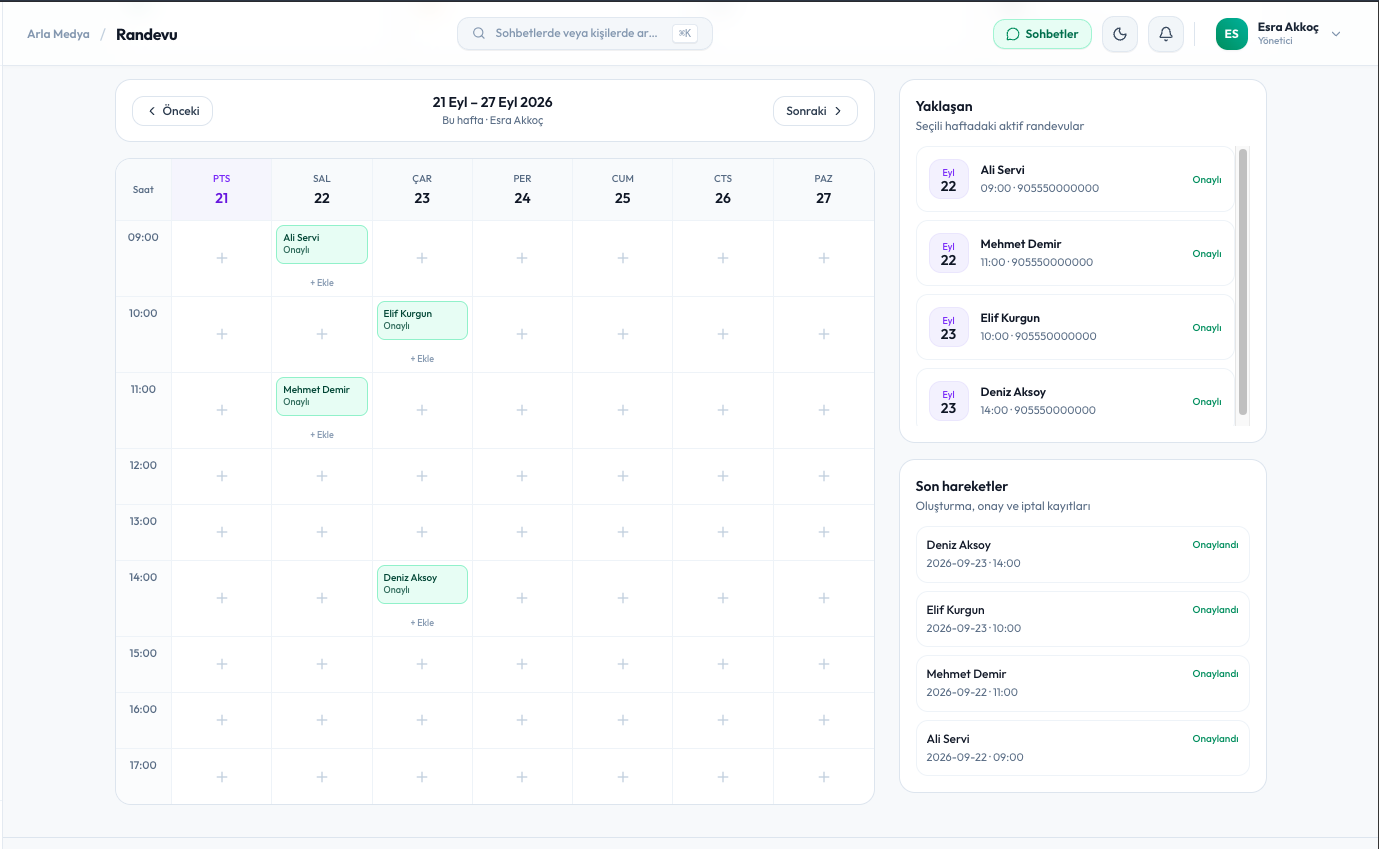The width and height of the screenshot is (1379, 849).
Task: Open Ali Servi appointment in calendar
Action: (322, 244)
